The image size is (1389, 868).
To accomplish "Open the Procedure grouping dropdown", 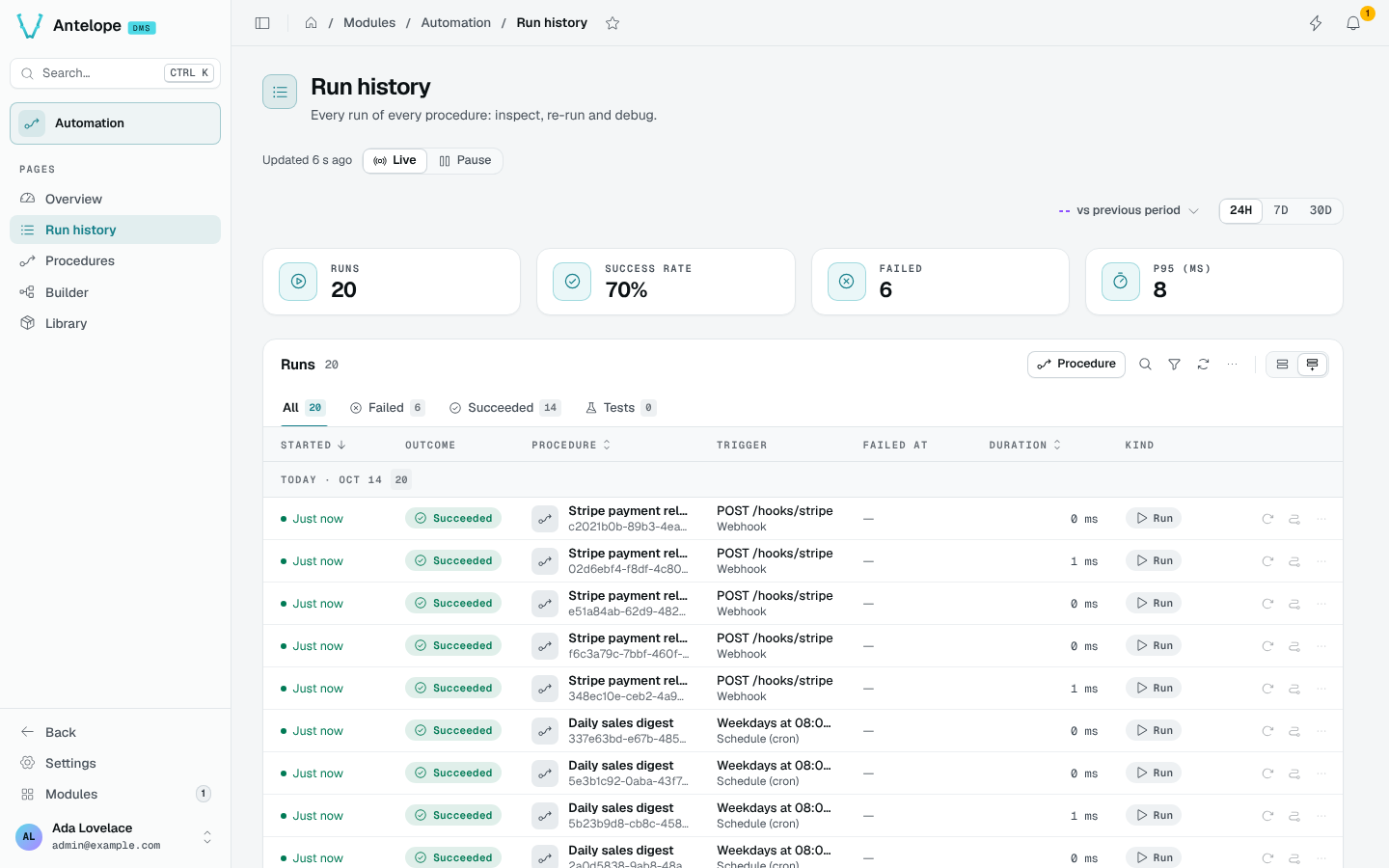I will click(x=1076, y=365).
